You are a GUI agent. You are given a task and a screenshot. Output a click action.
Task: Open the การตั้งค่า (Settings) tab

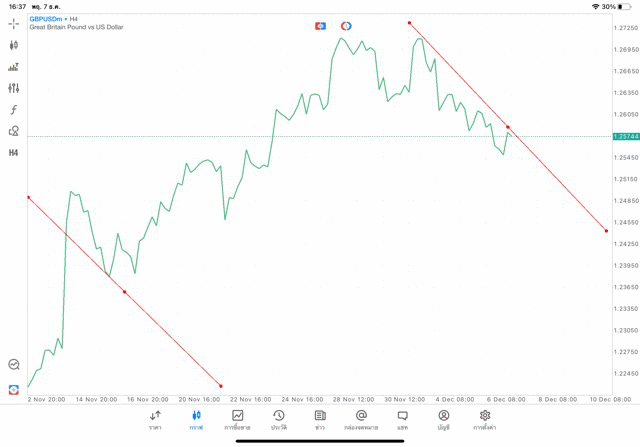(x=485, y=419)
